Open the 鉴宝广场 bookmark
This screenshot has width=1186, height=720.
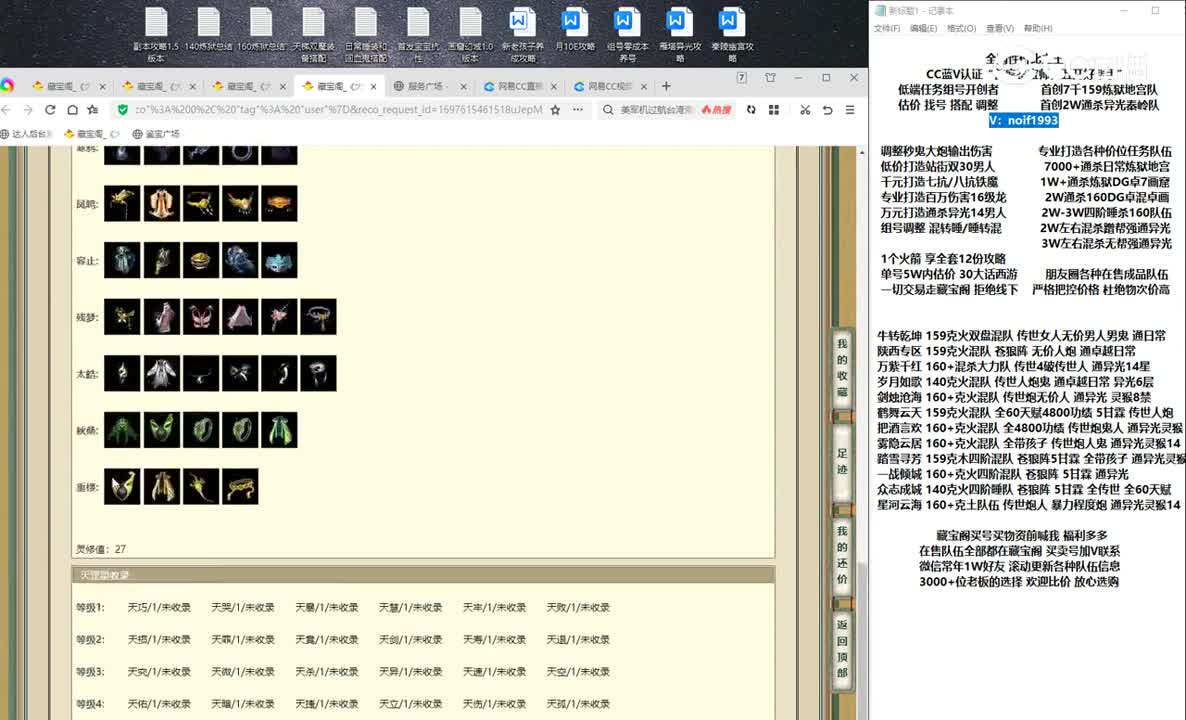(x=156, y=134)
